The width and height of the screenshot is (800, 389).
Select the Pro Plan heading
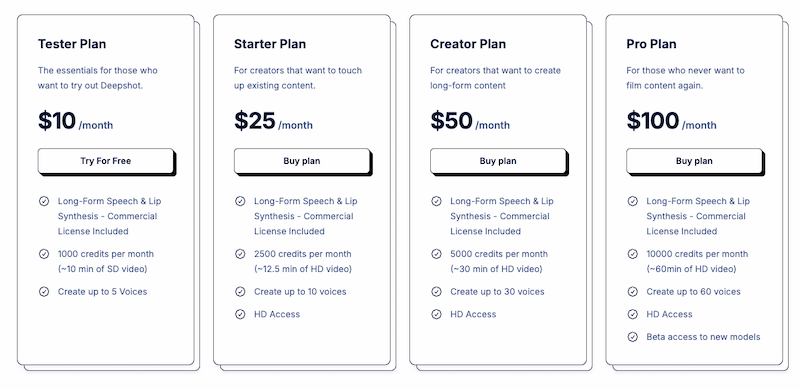pos(652,44)
